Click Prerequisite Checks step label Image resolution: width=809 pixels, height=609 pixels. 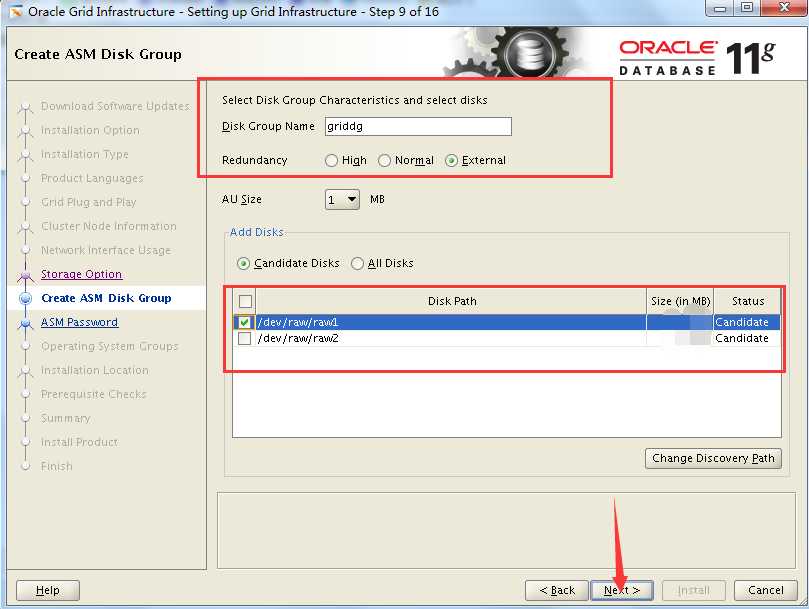point(93,394)
